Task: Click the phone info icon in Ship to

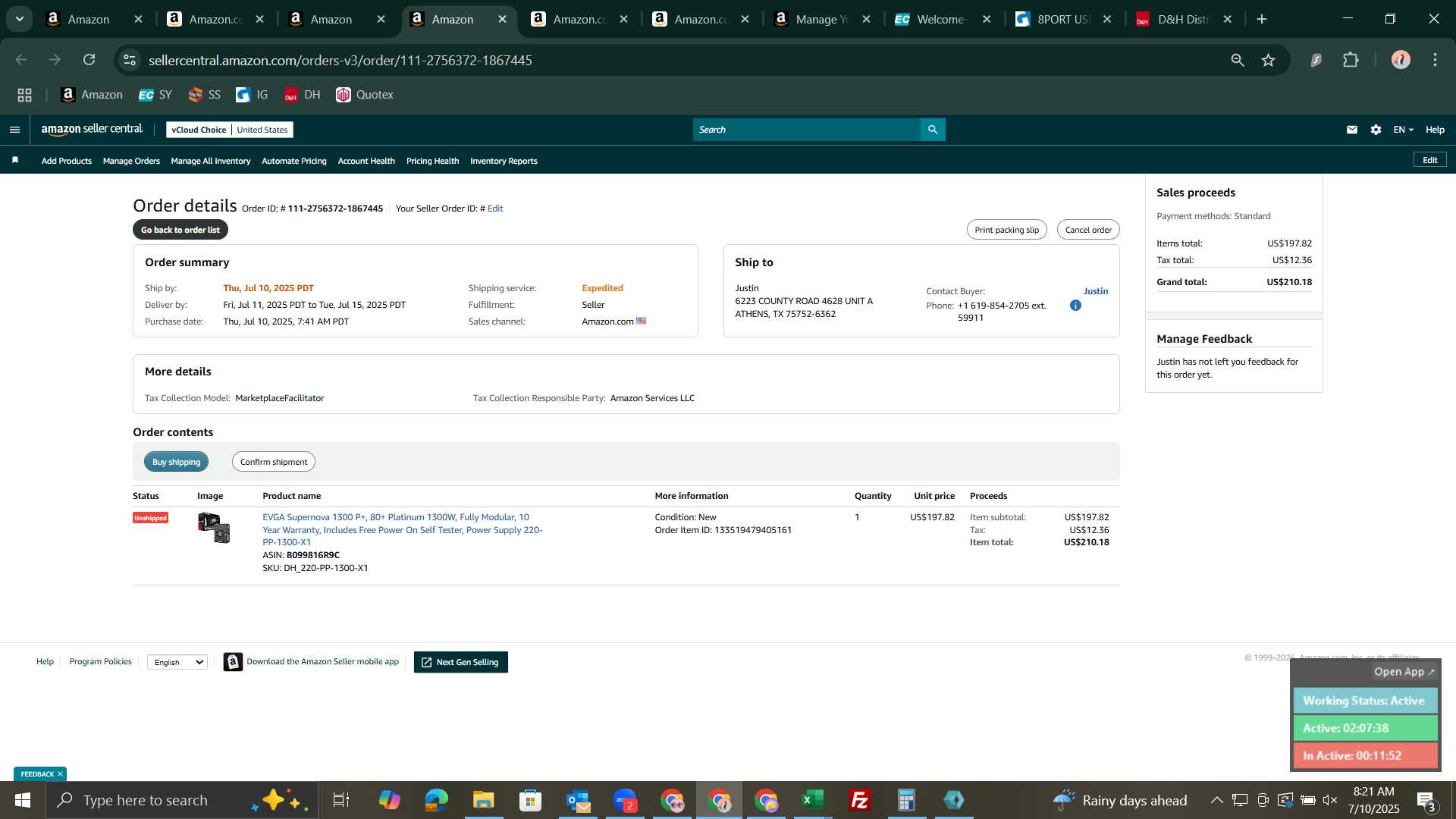Action: coord(1075,306)
